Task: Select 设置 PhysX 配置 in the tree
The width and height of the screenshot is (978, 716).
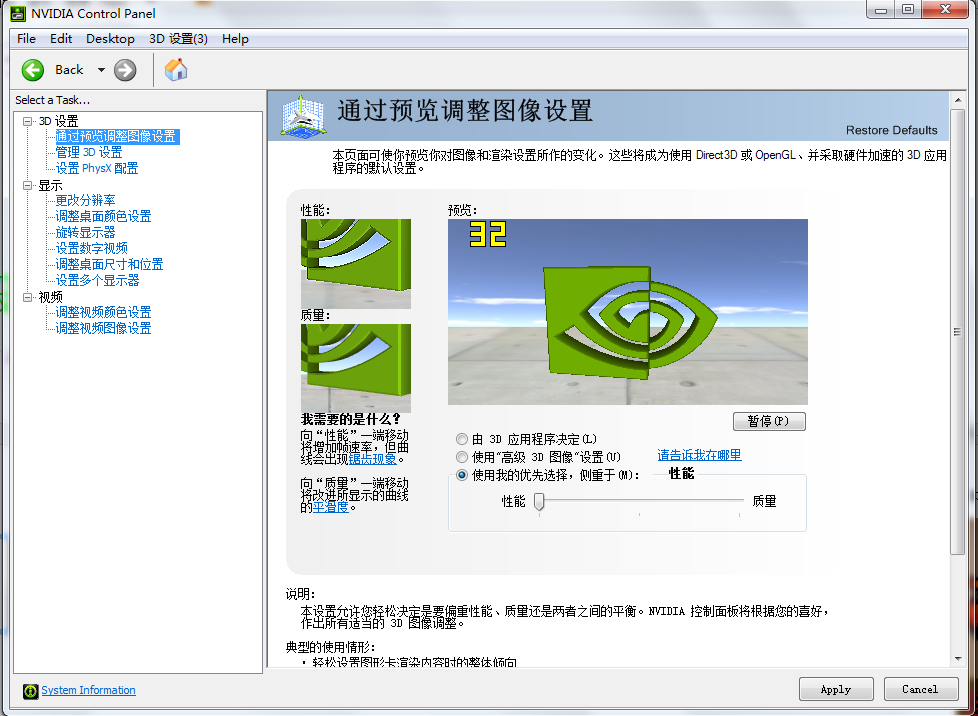Action: [x=97, y=168]
